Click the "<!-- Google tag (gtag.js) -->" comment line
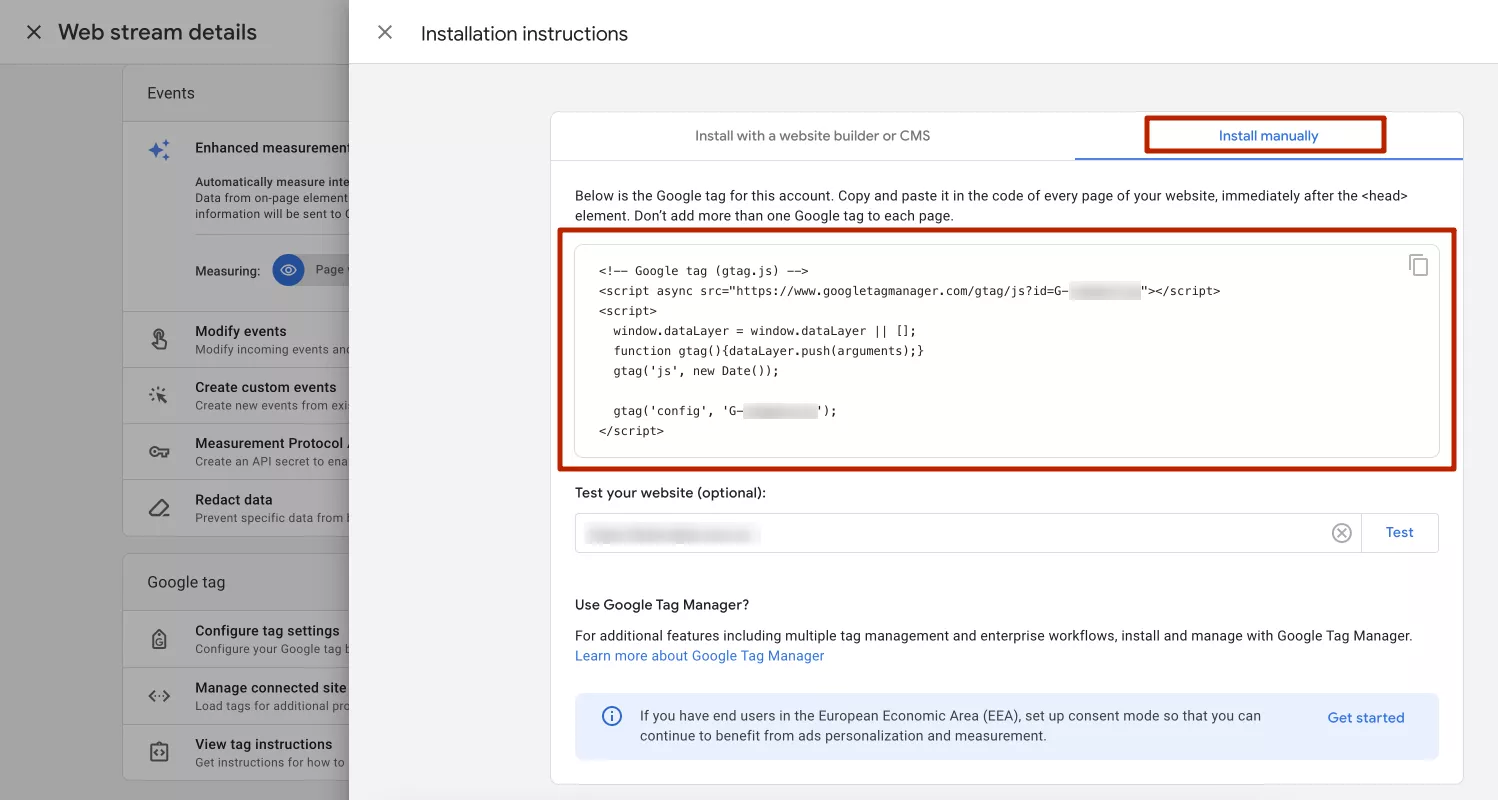This screenshot has height=800, width=1498. (x=703, y=271)
